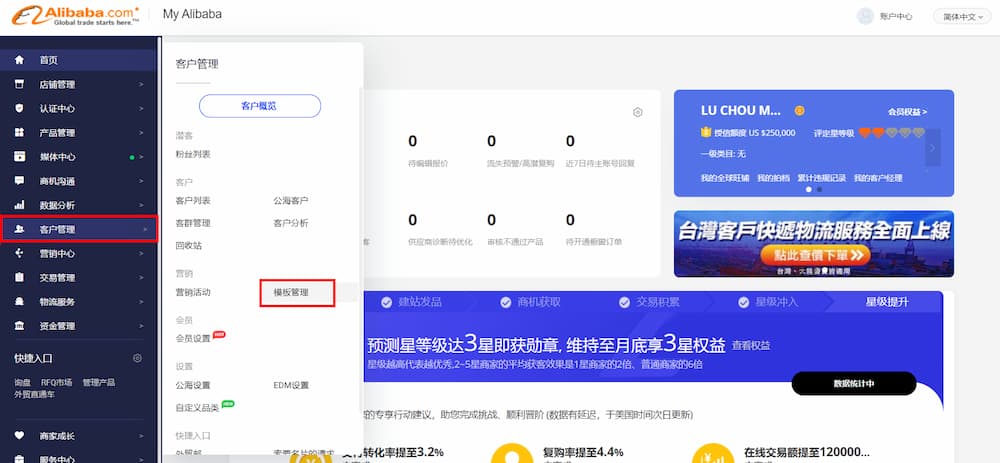This screenshot has height=463, width=1000.
Task: Open 公海客户 from the flyout menu
Action: pos(291,201)
